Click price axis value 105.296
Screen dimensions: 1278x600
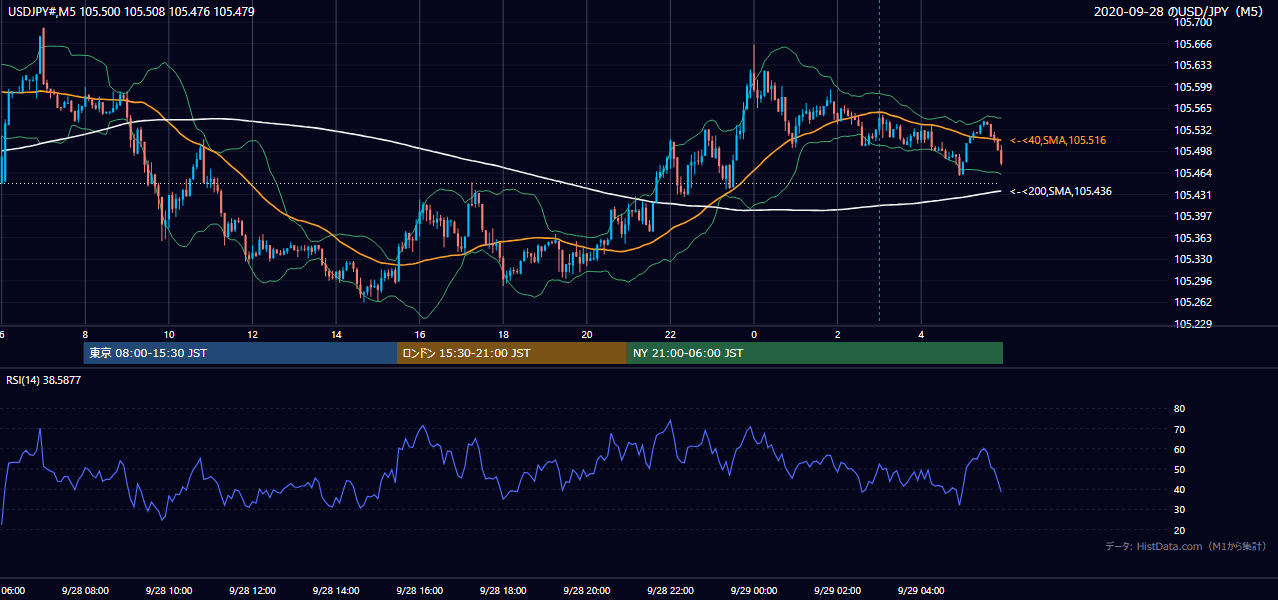pos(1193,281)
